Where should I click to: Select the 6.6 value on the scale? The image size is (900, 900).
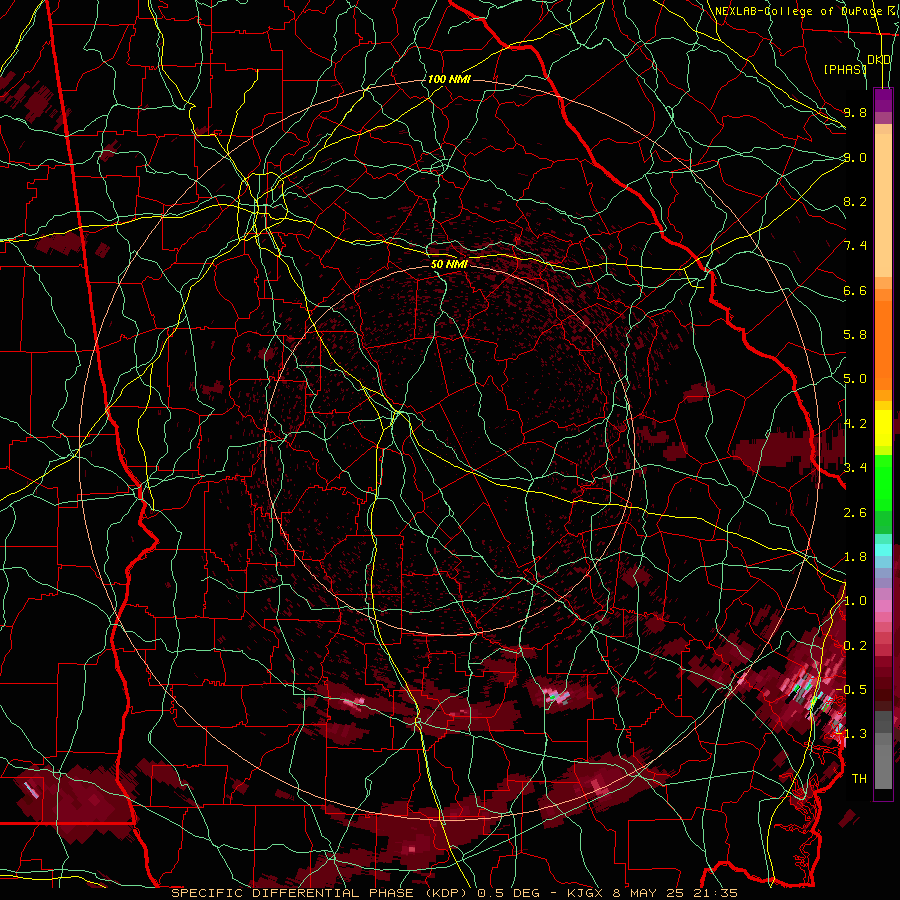tap(855, 290)
